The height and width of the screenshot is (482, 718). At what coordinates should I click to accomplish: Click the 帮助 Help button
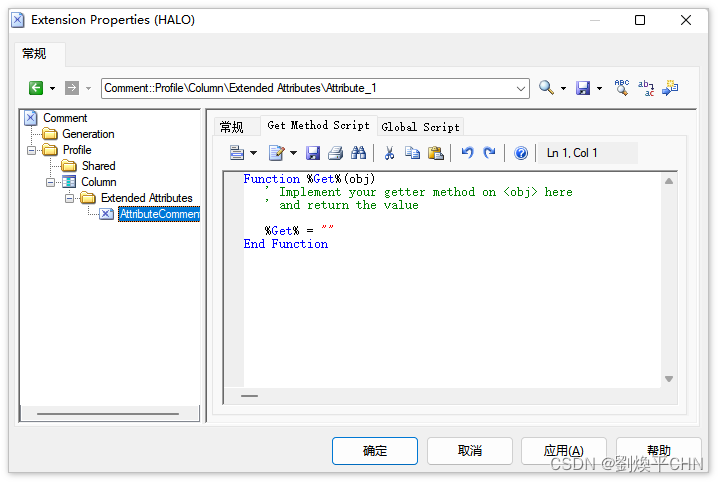658,451
